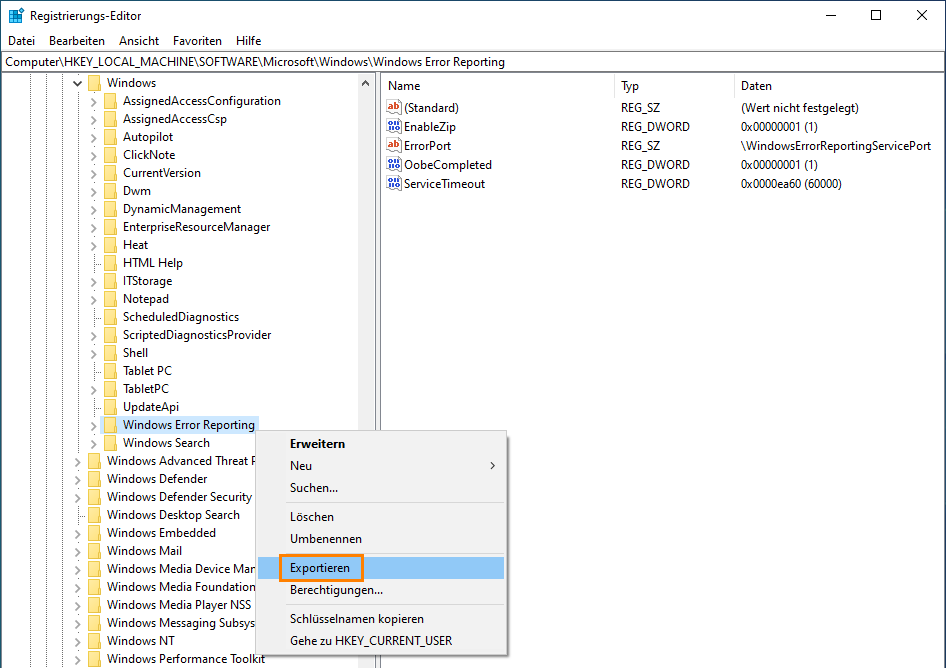
Task: Click the (Standard) value icon
Action: (x=391, y=107)
